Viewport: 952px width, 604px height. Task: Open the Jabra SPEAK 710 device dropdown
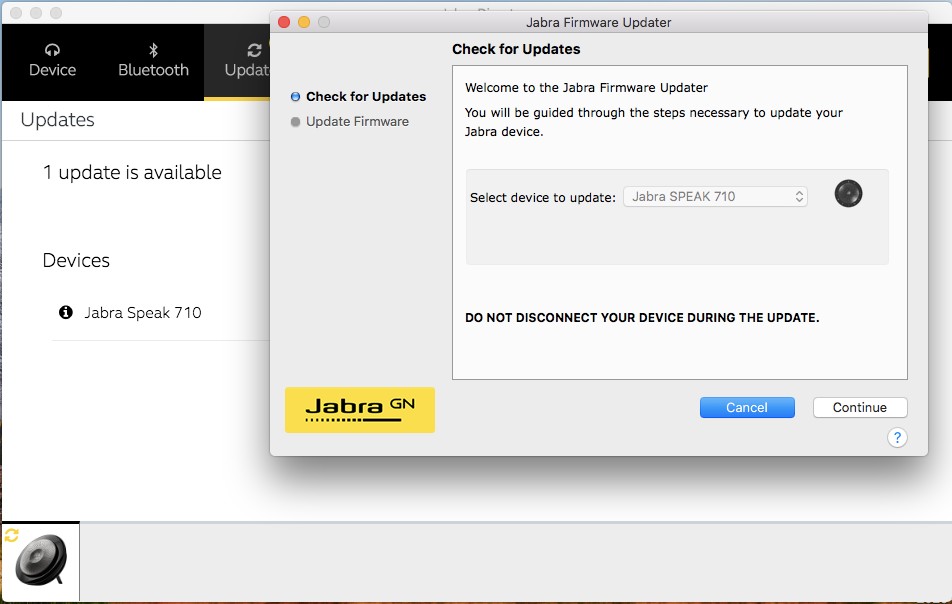coord(715,197)
